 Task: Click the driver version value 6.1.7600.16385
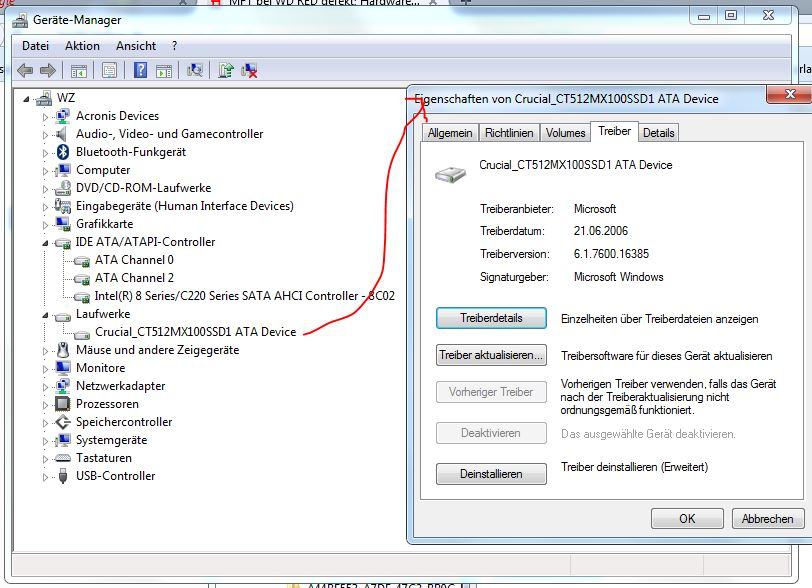tap(611, 254)
